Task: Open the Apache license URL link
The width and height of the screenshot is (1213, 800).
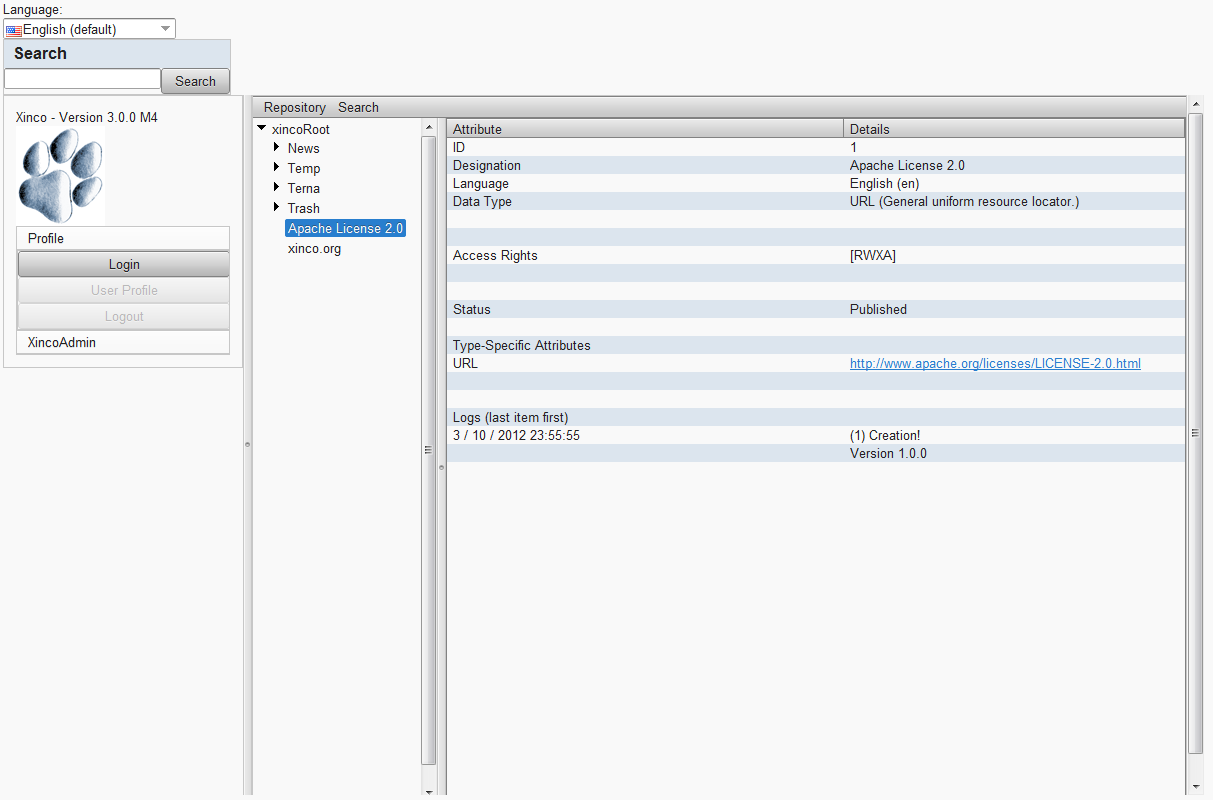Action: point(994,363)
